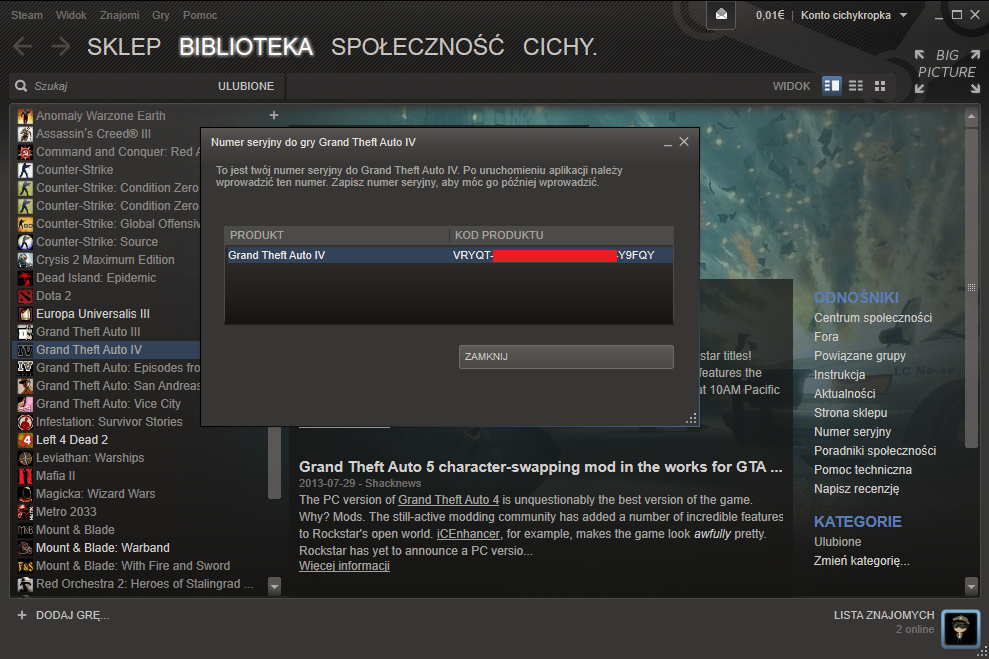Select the Dead Island: Epidemic icon
This screenshot has width=989, height=659.
pyautogui.click(x=25, y=277)
